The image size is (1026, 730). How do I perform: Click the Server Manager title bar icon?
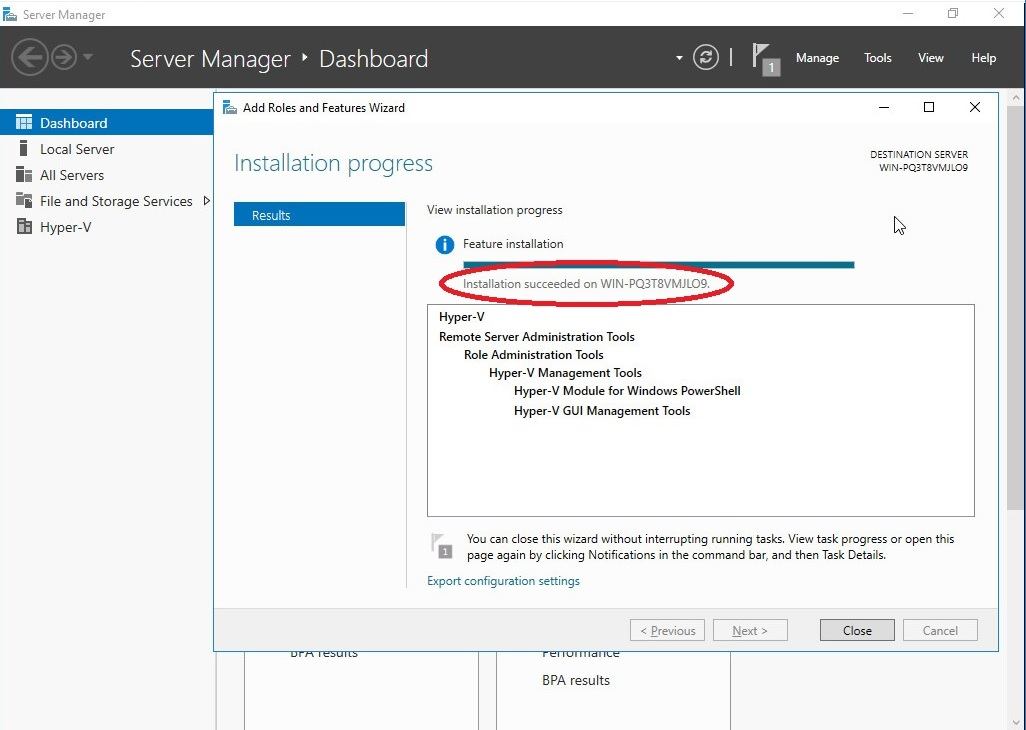[10, 14]
